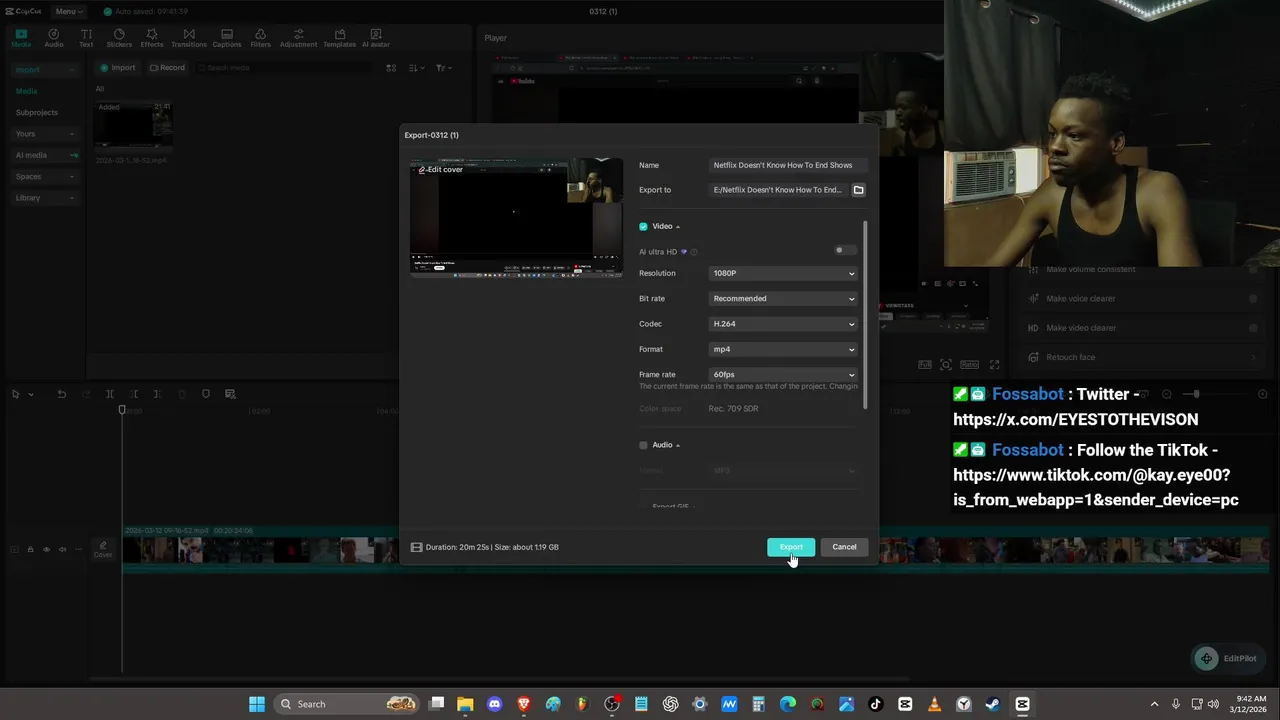The image size is (1280, 720).
Task: Click the grid view icon in media panel
Action: click(391, 68)
